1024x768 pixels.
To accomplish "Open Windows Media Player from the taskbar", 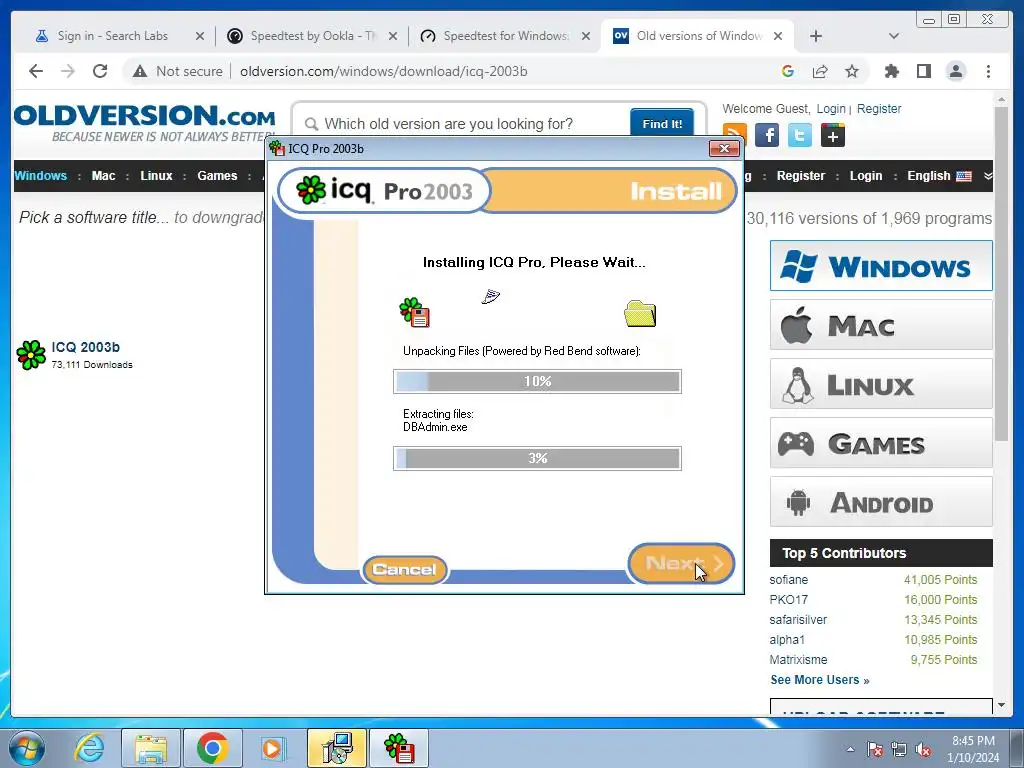I will [273, 748].
